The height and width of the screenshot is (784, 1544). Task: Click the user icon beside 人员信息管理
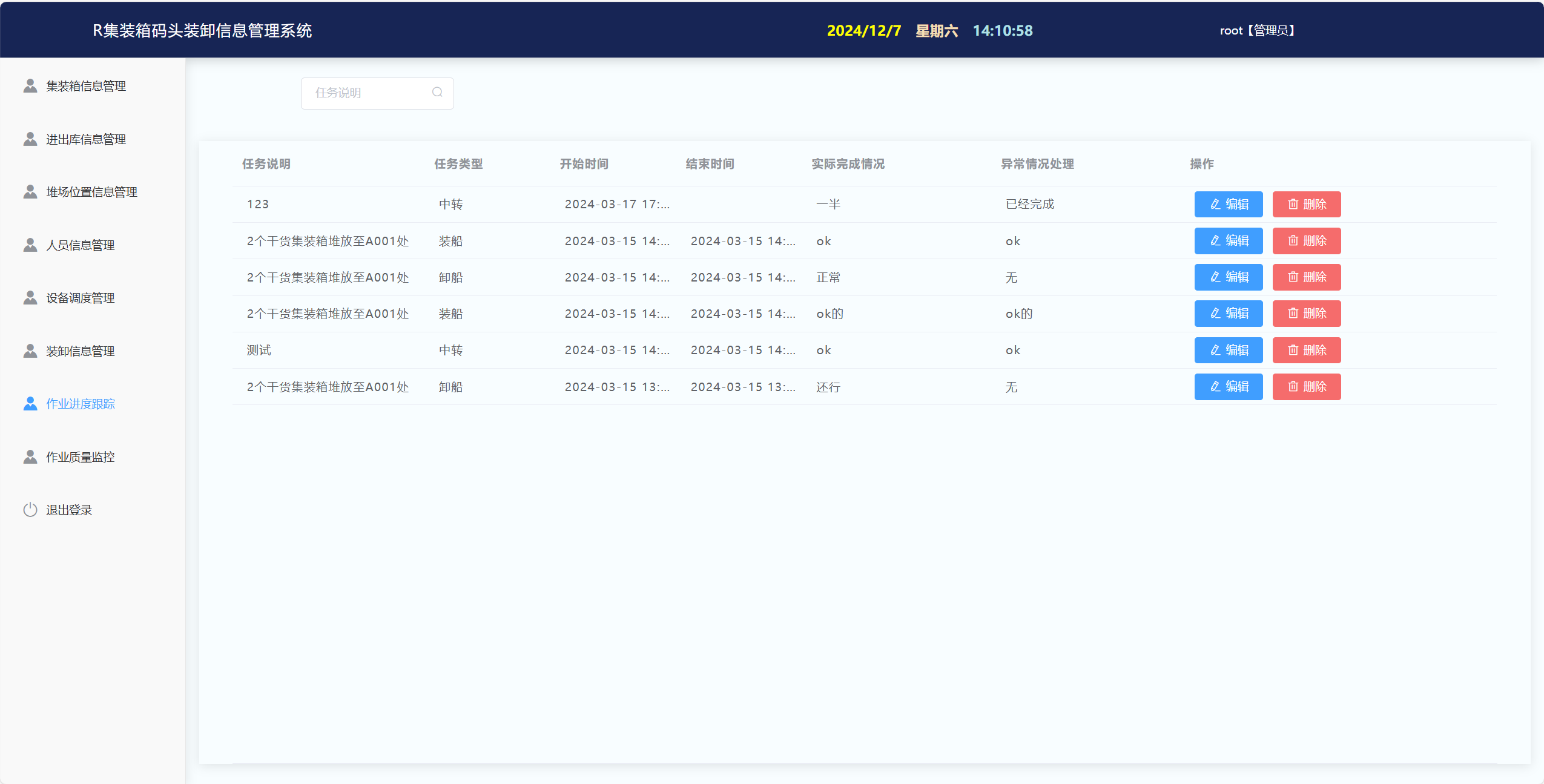tap(30, 245)
